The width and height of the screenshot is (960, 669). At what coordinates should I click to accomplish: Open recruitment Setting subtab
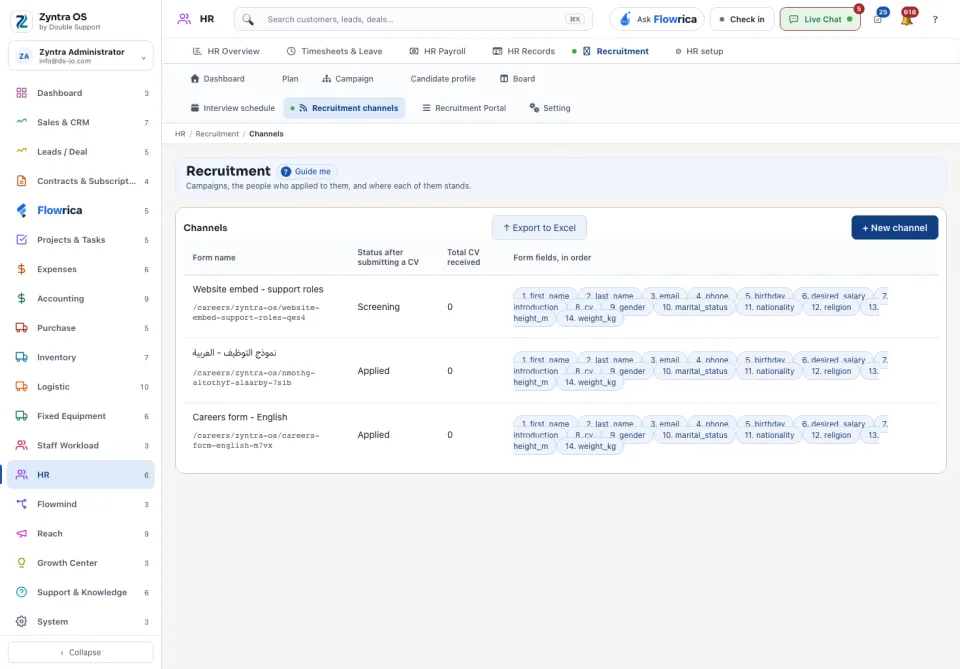[x=550, y=108]
